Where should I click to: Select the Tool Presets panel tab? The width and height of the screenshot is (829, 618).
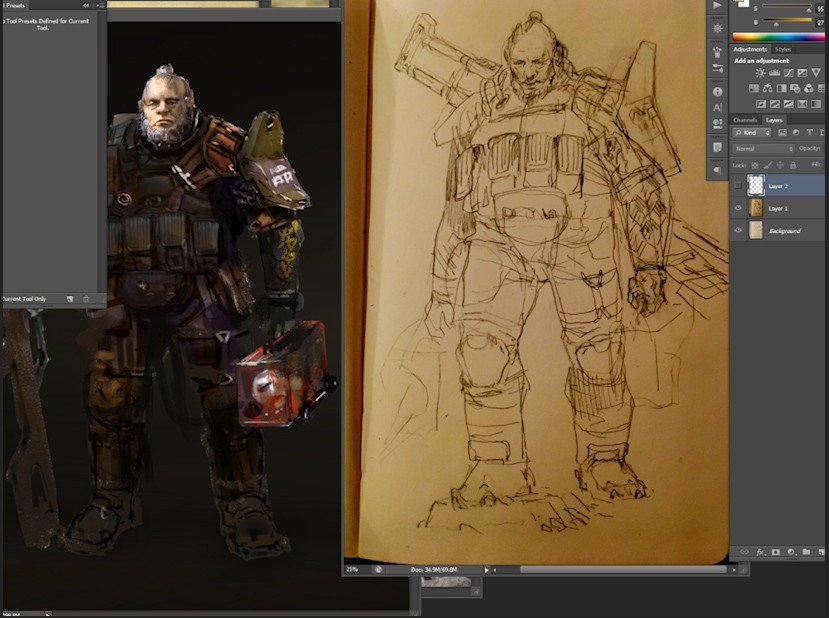pos(15,5)
